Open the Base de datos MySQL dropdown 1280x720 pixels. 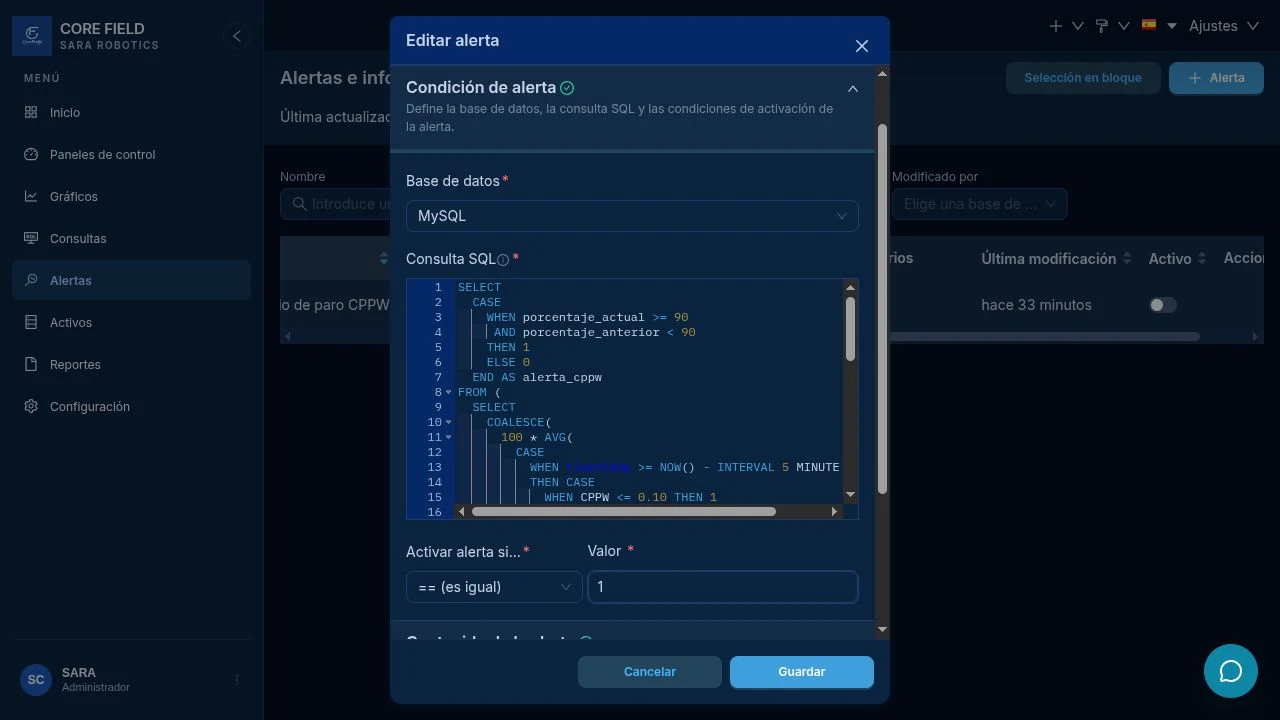click(632, 216)
